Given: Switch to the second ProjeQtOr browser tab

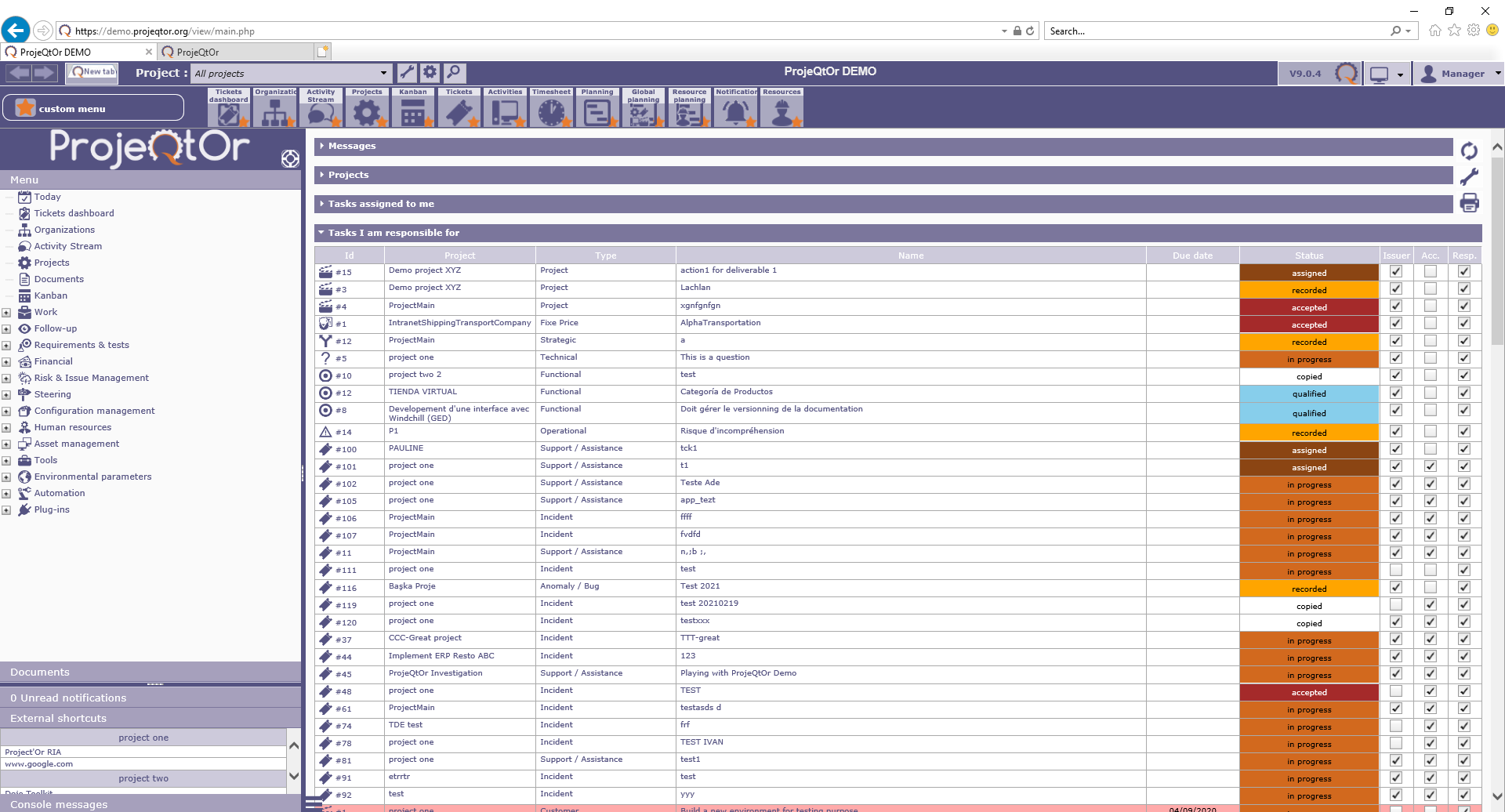Looking at the screenshot, I should pos(235,52).
